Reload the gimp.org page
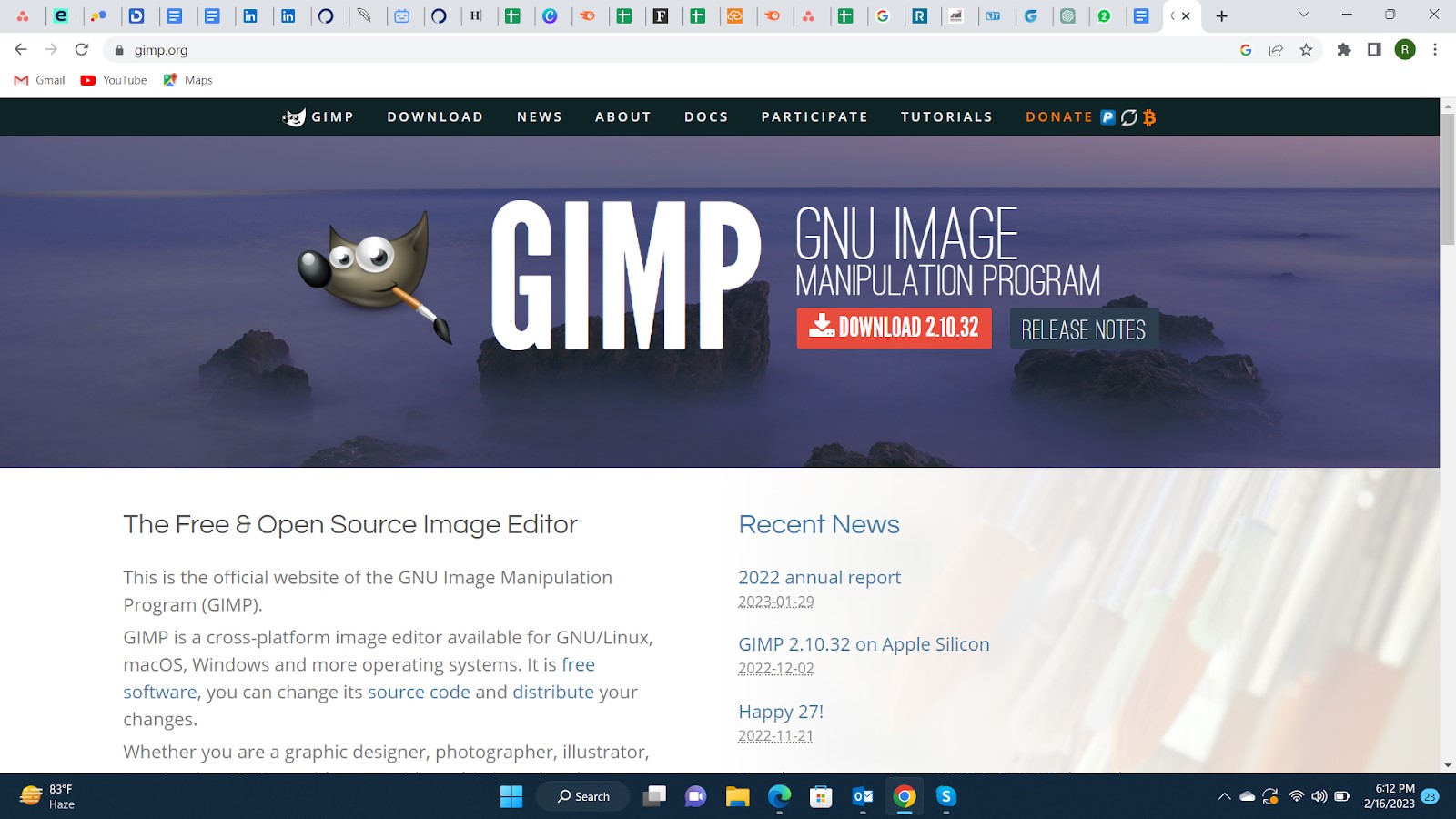 point(82,50)
